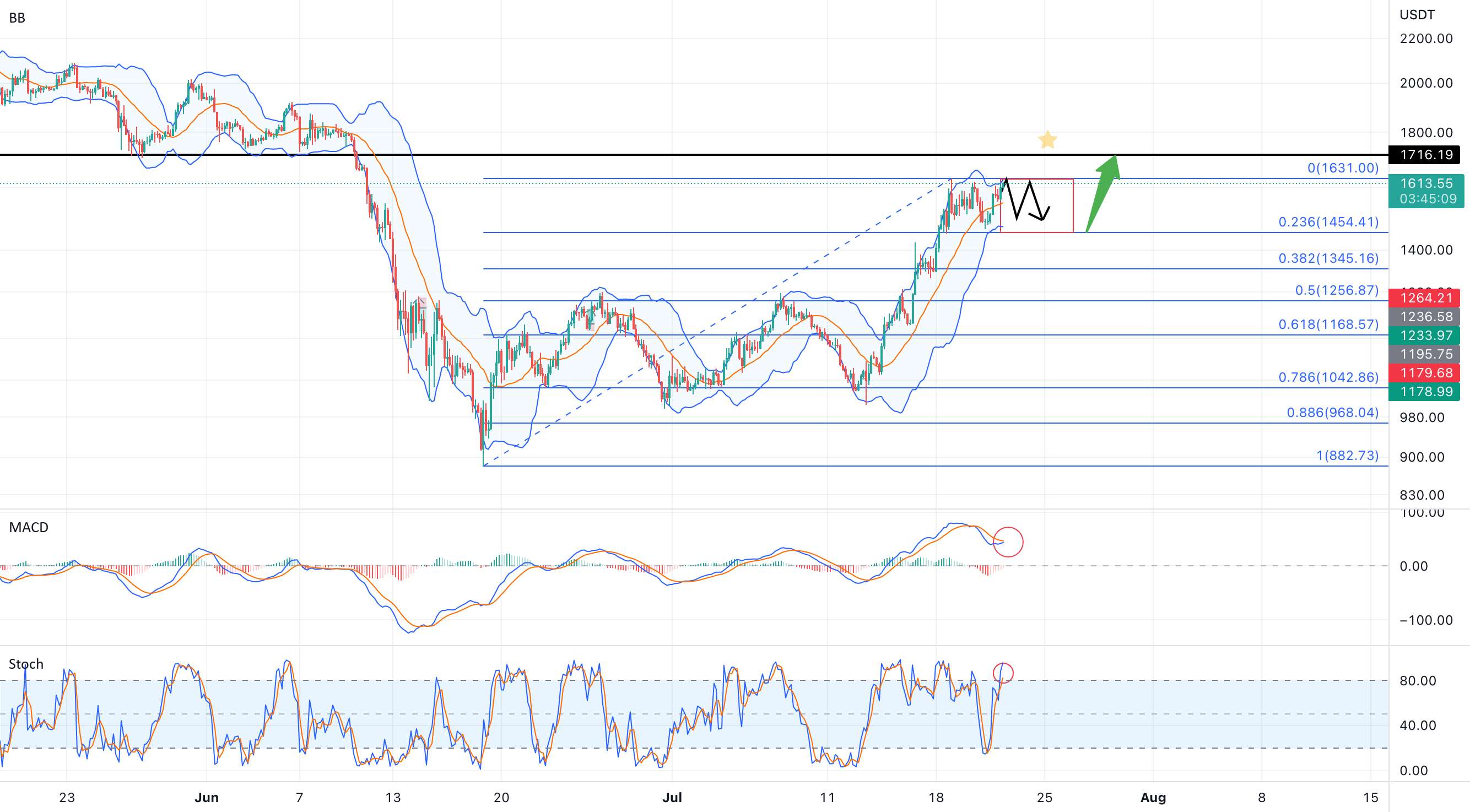
Task: Click the Fib level label 0.236(1454.41)
Action: pyautogui.click(x=1328, y=222)
